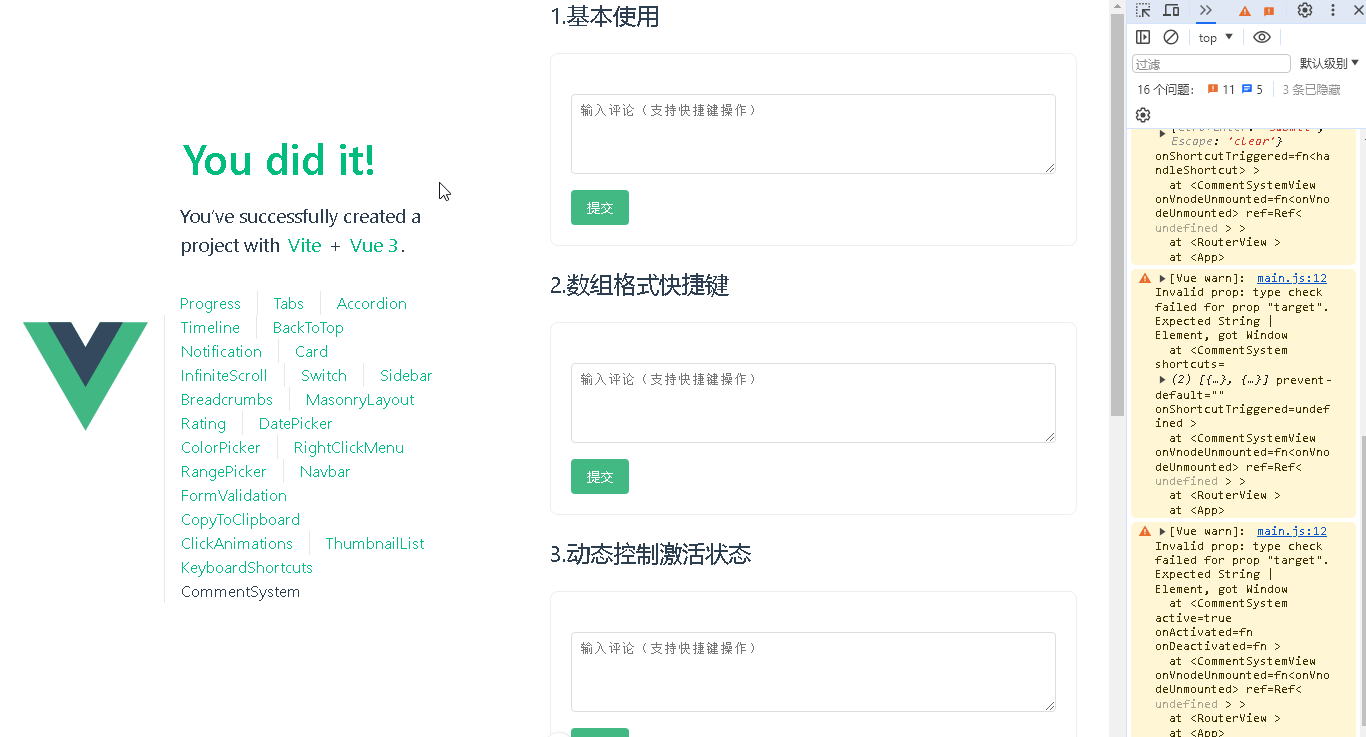Open DevTools settings gear in header
Viewport: 1366px width, 737px height.
[1305, 10]
